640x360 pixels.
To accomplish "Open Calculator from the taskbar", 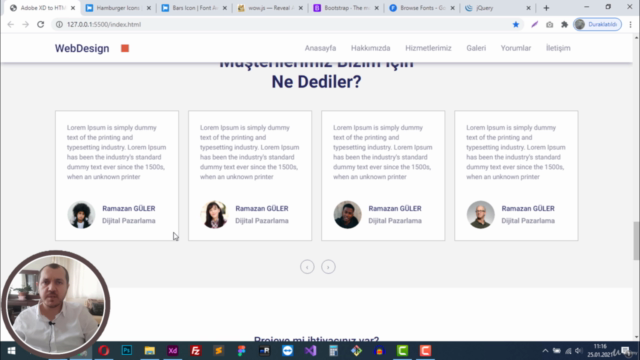I will coord(333,351).
